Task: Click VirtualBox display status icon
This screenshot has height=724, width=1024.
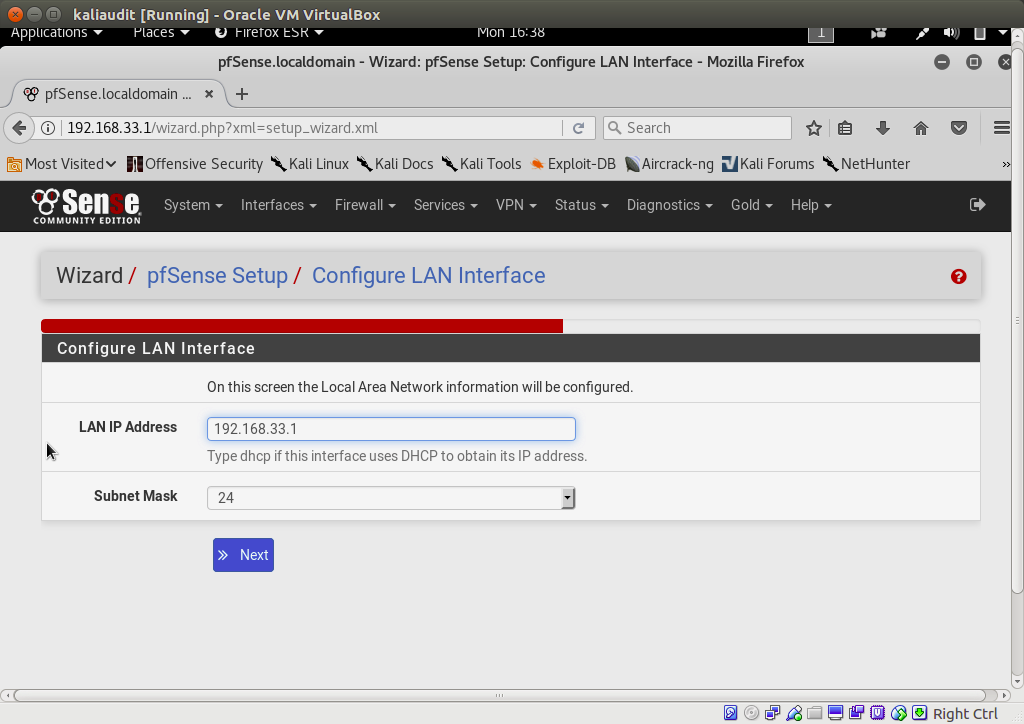Action: (x=835, y=713)
